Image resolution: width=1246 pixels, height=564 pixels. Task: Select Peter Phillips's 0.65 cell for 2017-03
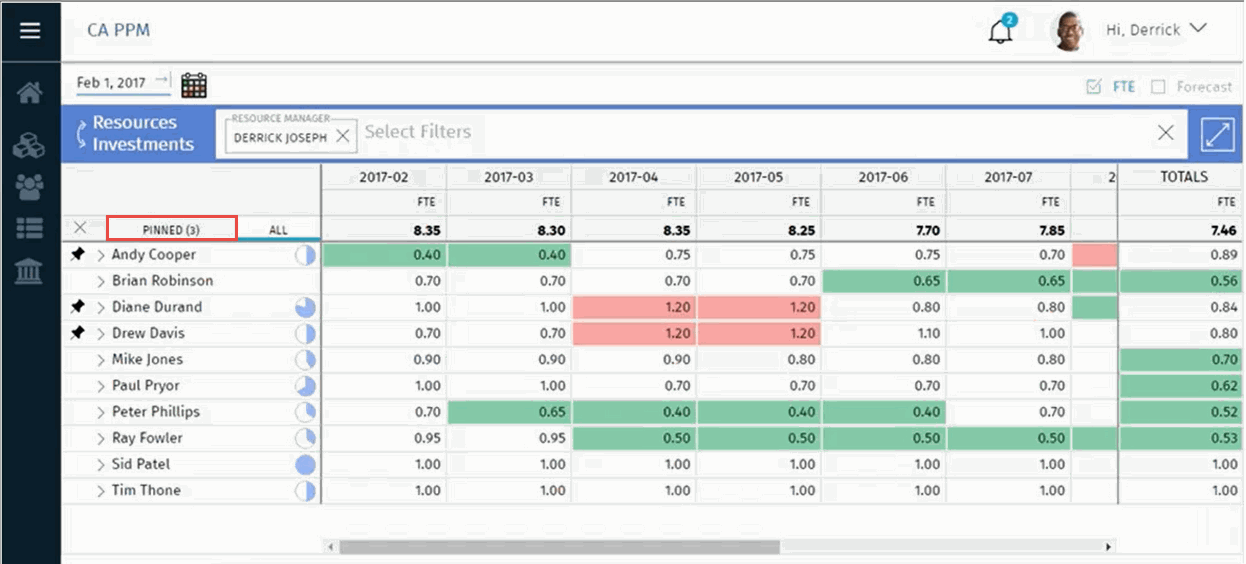click(x=509, y=412)
